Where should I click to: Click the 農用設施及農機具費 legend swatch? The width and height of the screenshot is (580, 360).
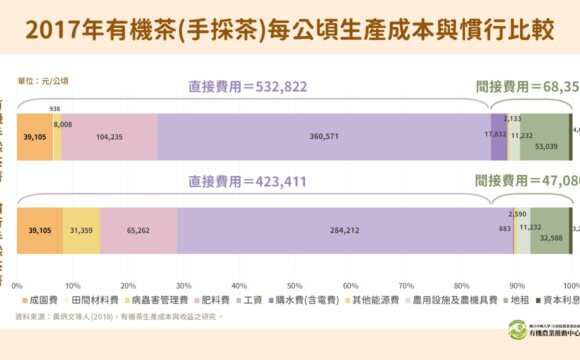point(408,300)
